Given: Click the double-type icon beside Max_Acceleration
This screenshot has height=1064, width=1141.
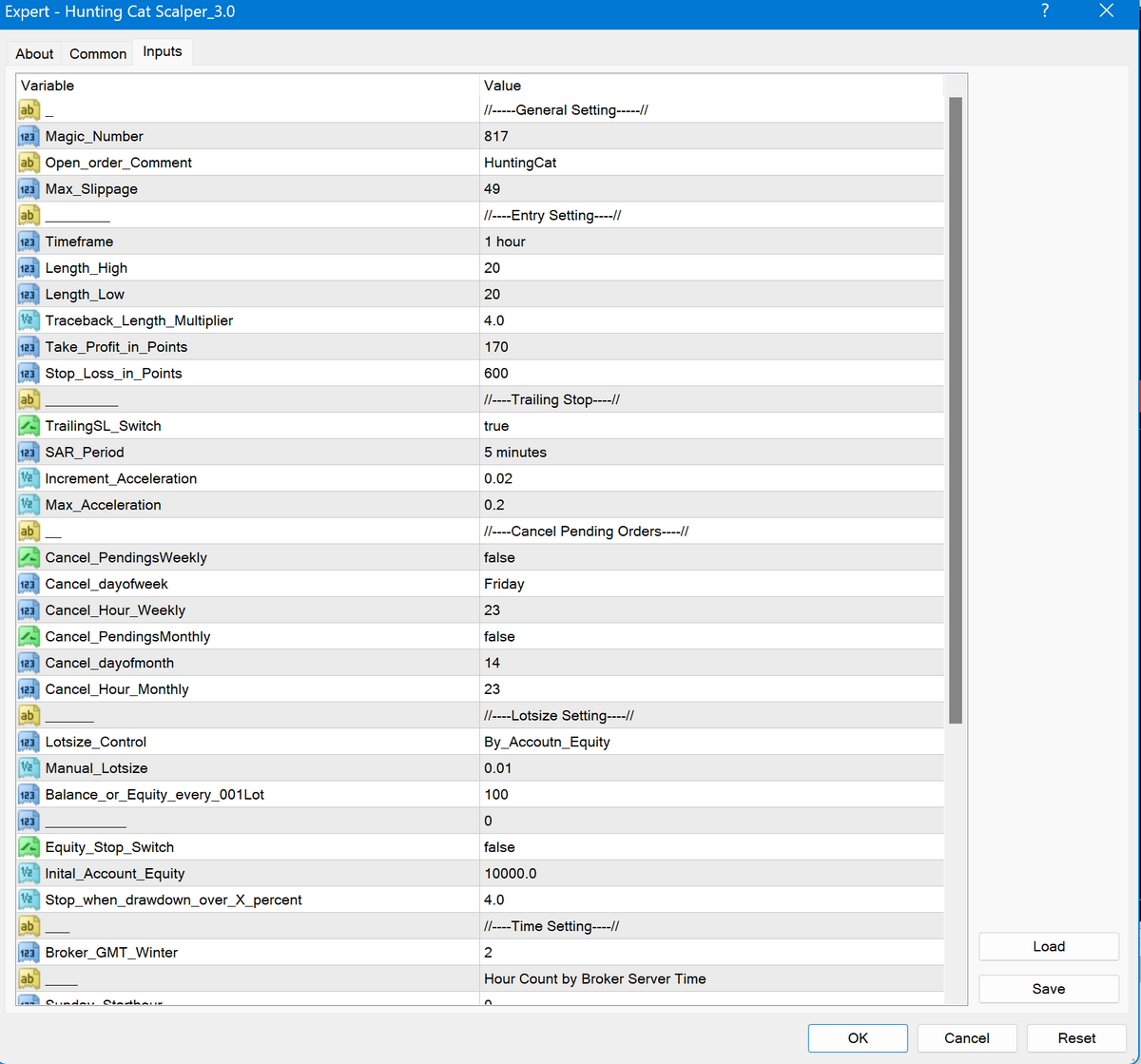Looking at the screenshot, I should (28, 505).
